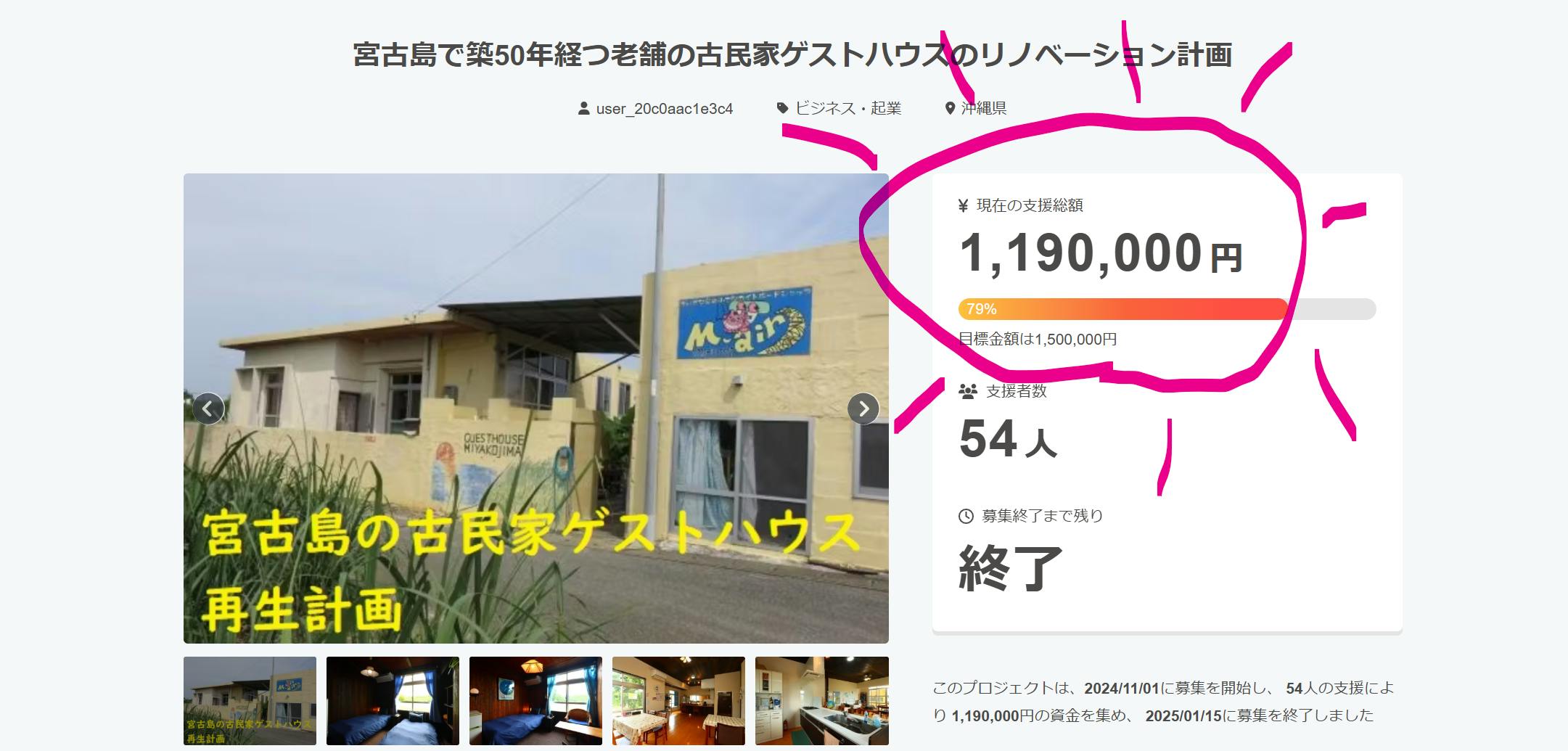Click the 79% funding progress bar
Image resolution: width=1568 pixels, height=751 pixels.
click(x=1167, y=309)
